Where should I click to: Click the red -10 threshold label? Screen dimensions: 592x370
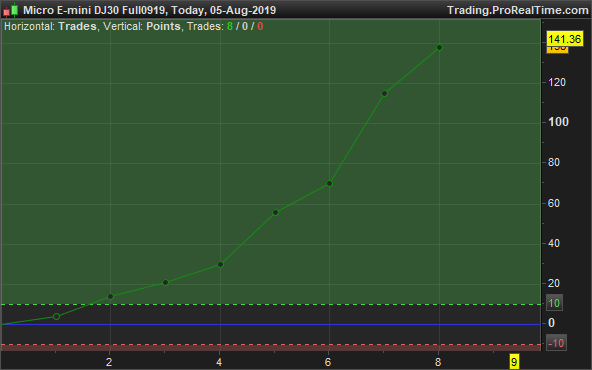tap(556, 343)
